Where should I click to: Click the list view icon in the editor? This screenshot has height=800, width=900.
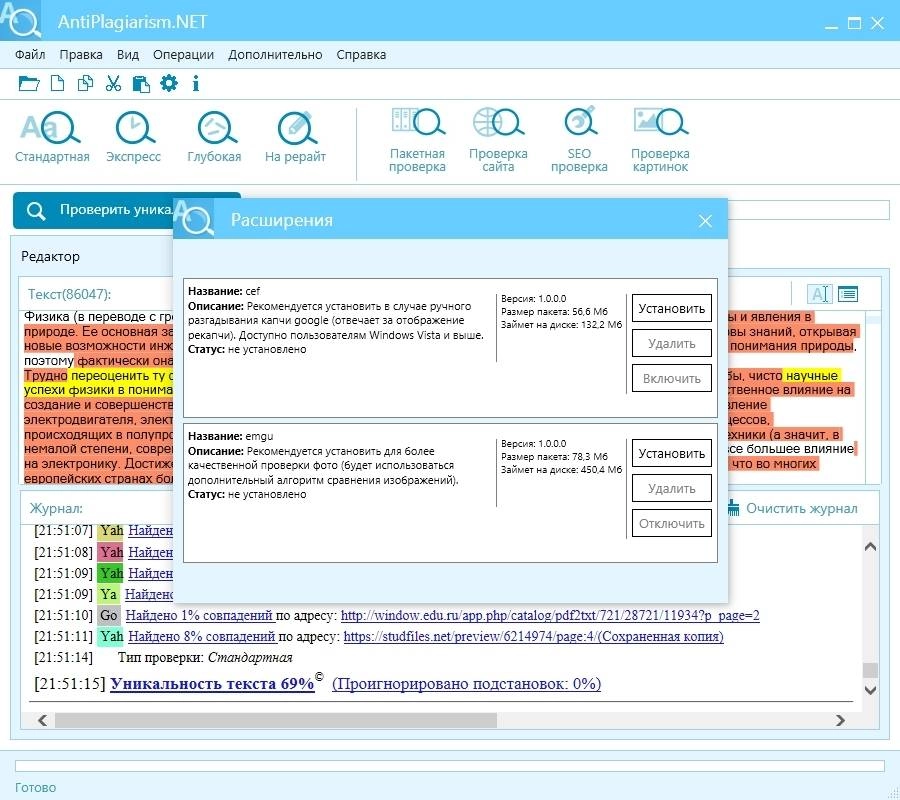(x=848, y=294)
